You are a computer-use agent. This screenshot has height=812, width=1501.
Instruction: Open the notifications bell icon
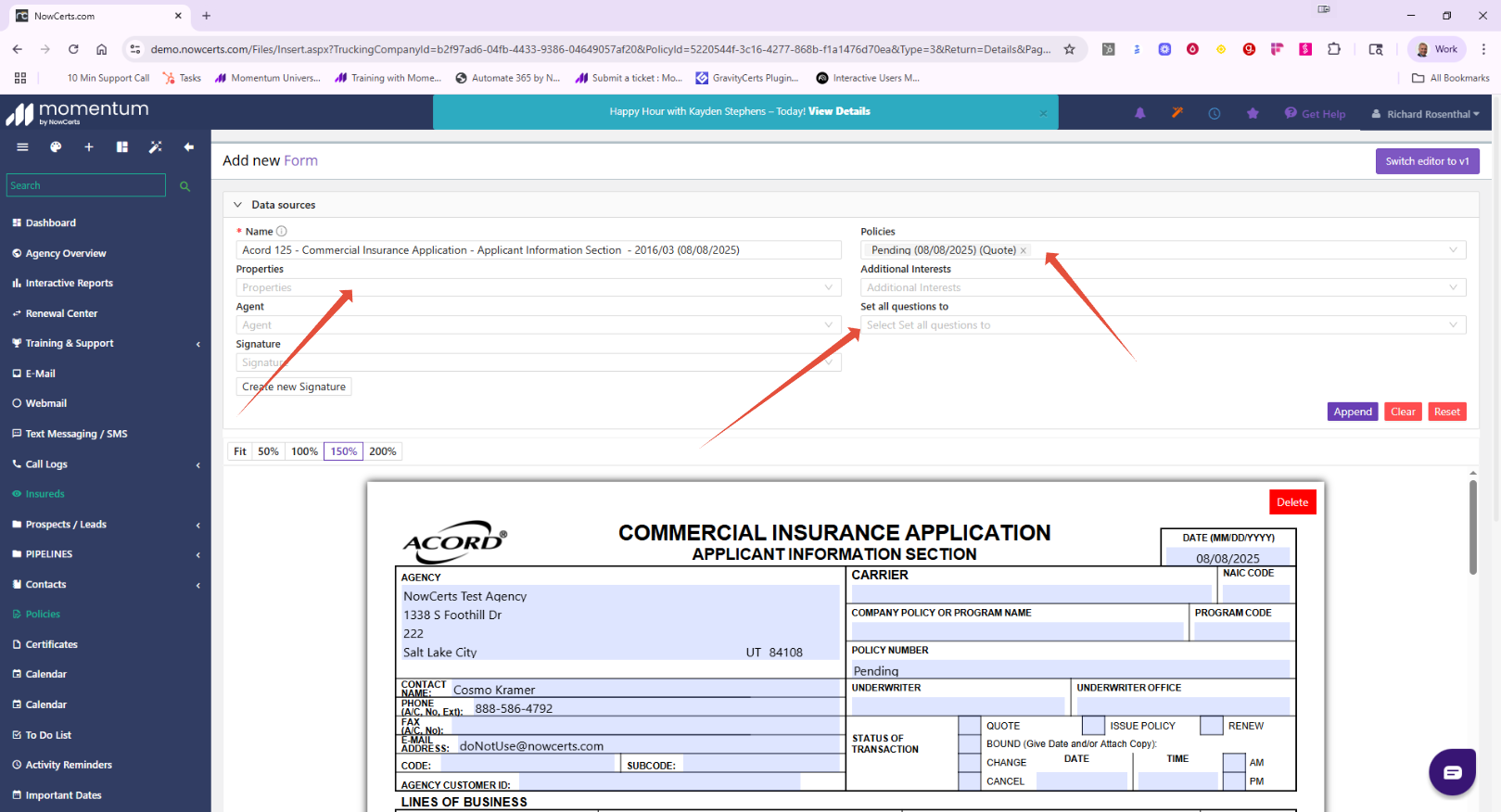[x=1140, y=113]
